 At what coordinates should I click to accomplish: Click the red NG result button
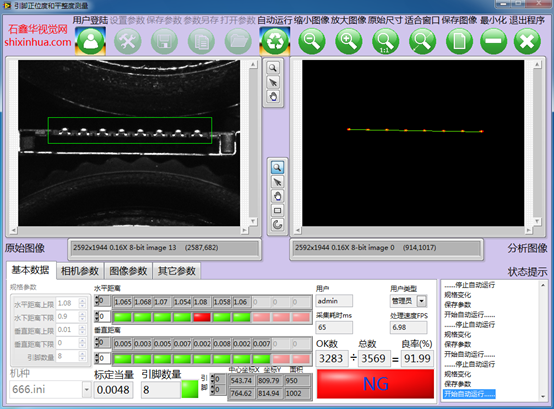pos(375,384)
